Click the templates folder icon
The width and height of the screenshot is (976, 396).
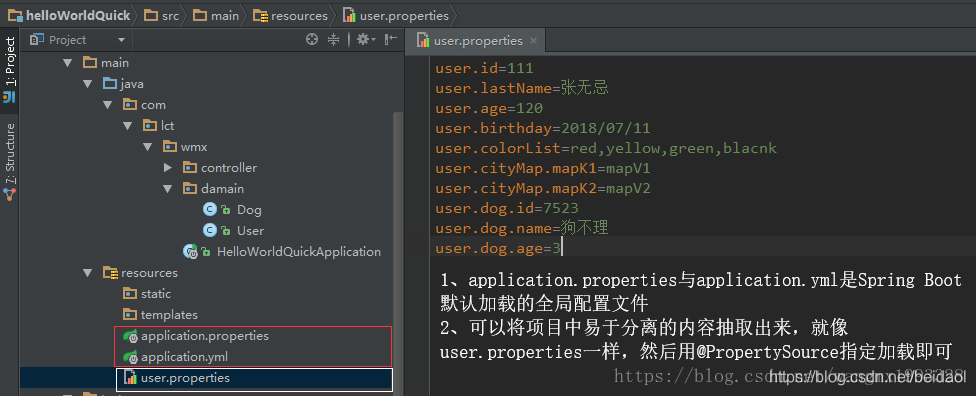tap(130, 315)
